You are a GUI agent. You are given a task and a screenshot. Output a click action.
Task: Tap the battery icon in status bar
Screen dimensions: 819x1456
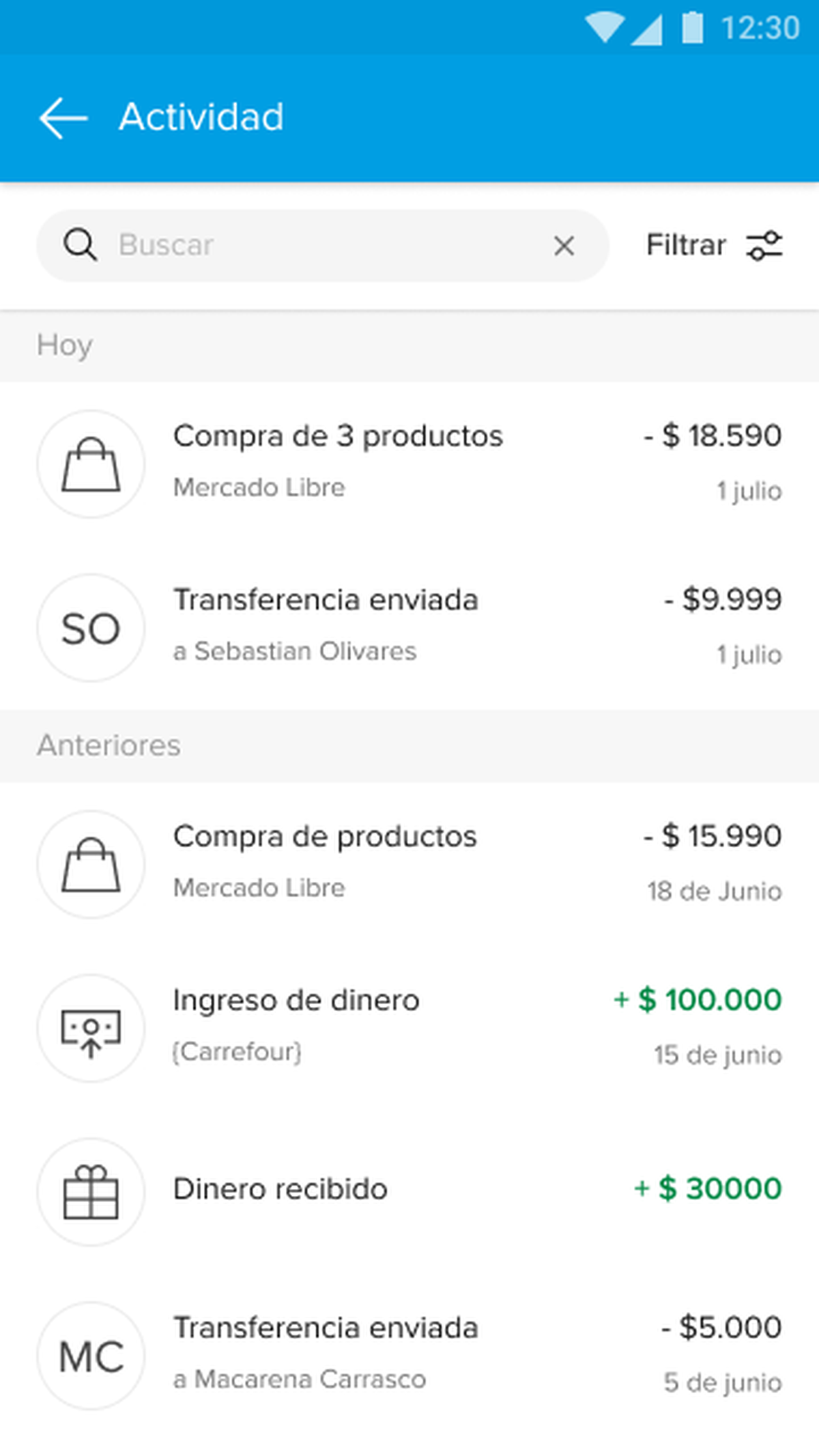692,28
